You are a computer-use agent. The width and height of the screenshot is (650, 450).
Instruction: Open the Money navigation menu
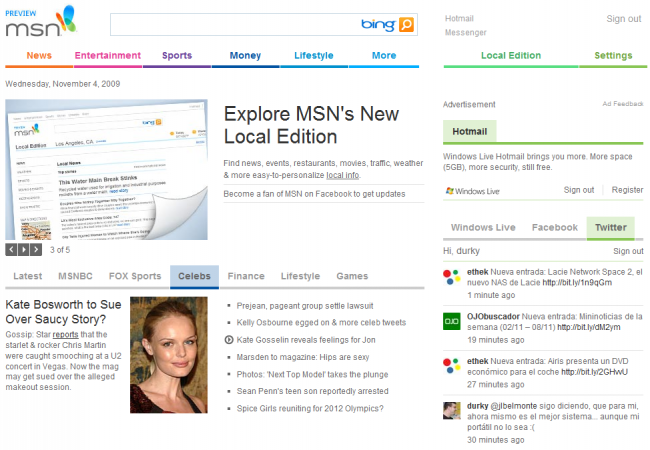pyautogui.click(x=245, y=56)
